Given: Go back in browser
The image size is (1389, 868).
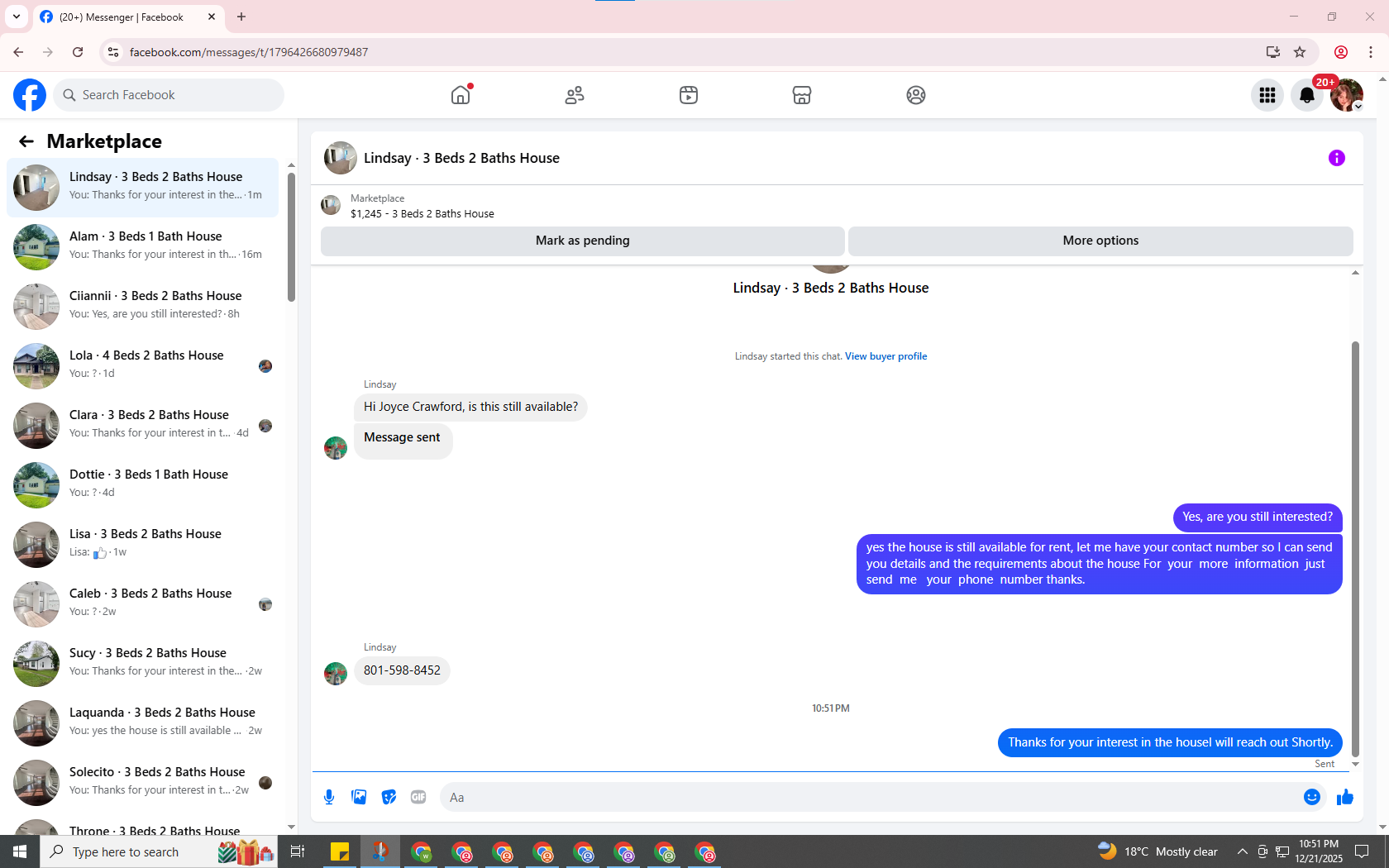Looking at the screenshot, I should tap(18, 52).
